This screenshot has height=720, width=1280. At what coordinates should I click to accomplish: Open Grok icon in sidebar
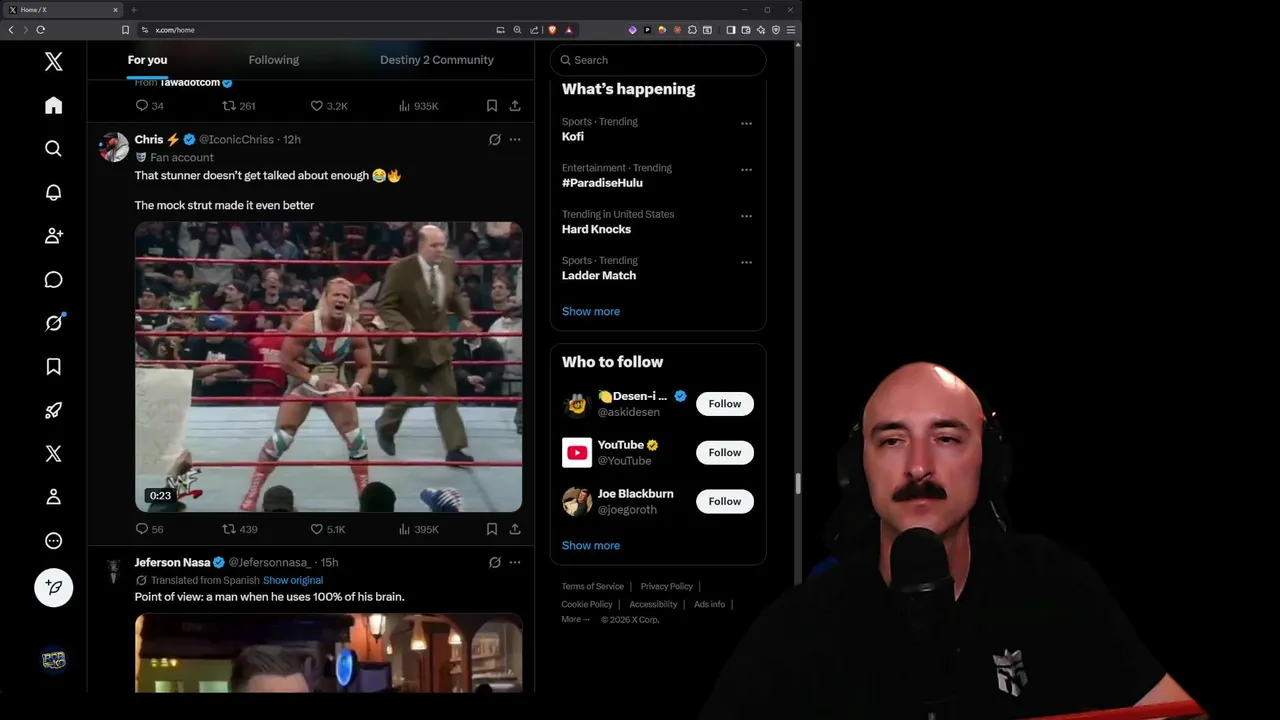point(54,323)
